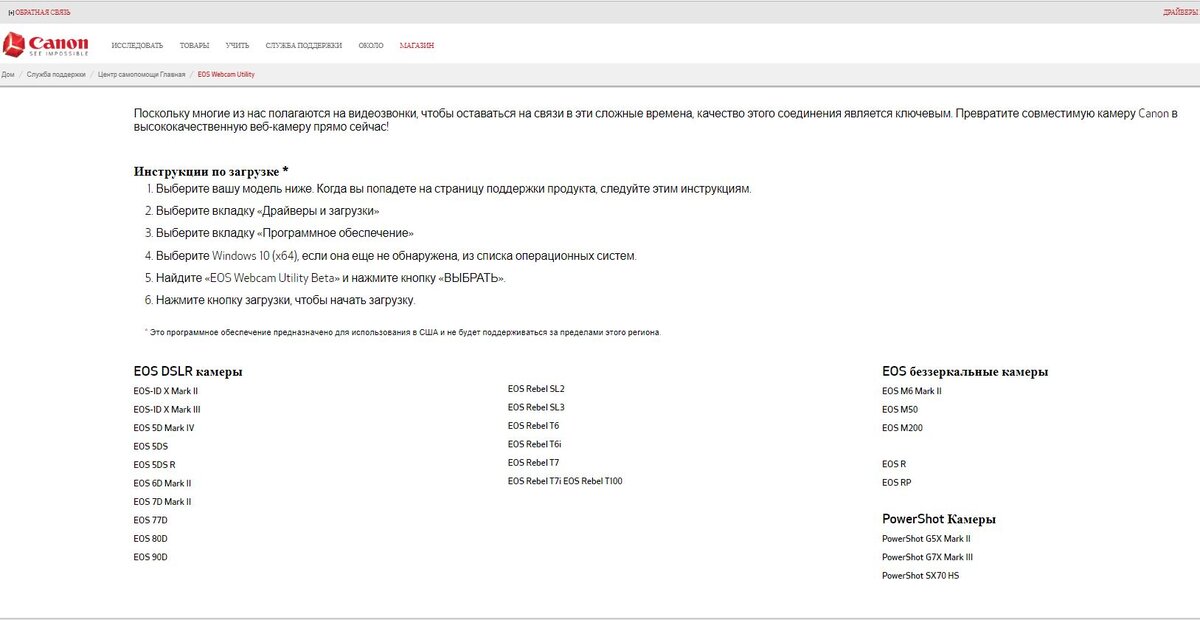Image resolution: width=1200 pixels, height=620 pixels.
Task: Click the EOS Webcam Utility breadcrumb
Action: click(226, 75)
